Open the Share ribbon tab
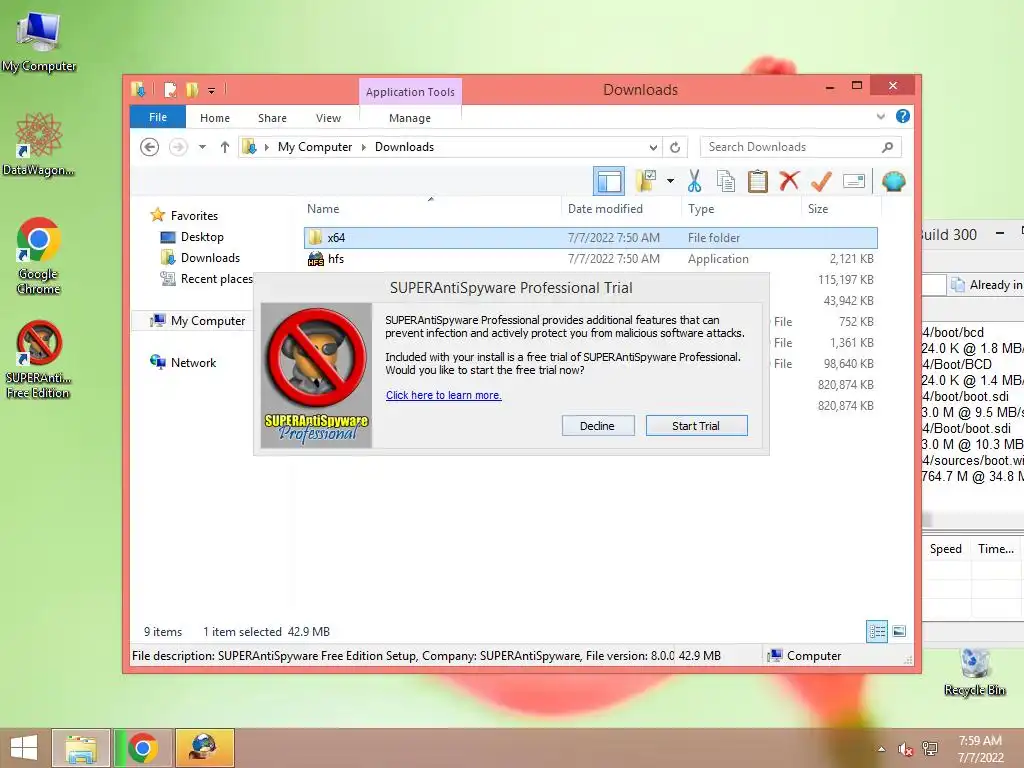The image size is (1024, 768). [272, 118]
